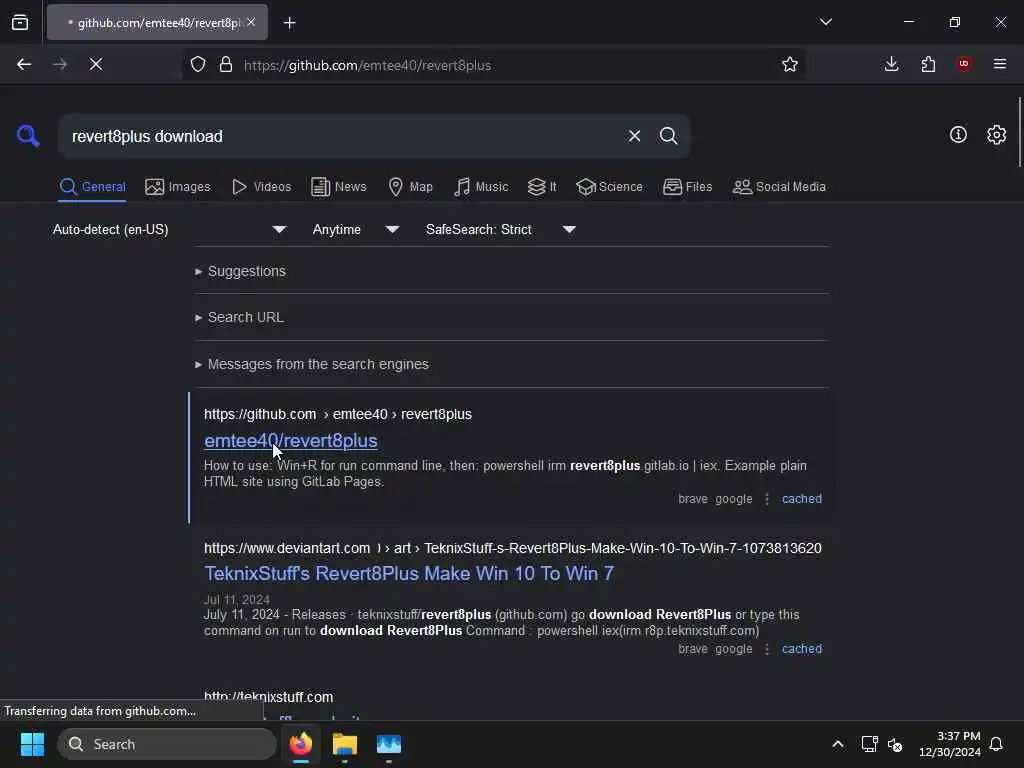Clear the search query with X
The width and height of the screenshot is (1024, 768).
pyautogui.click(x=634, y=136)
